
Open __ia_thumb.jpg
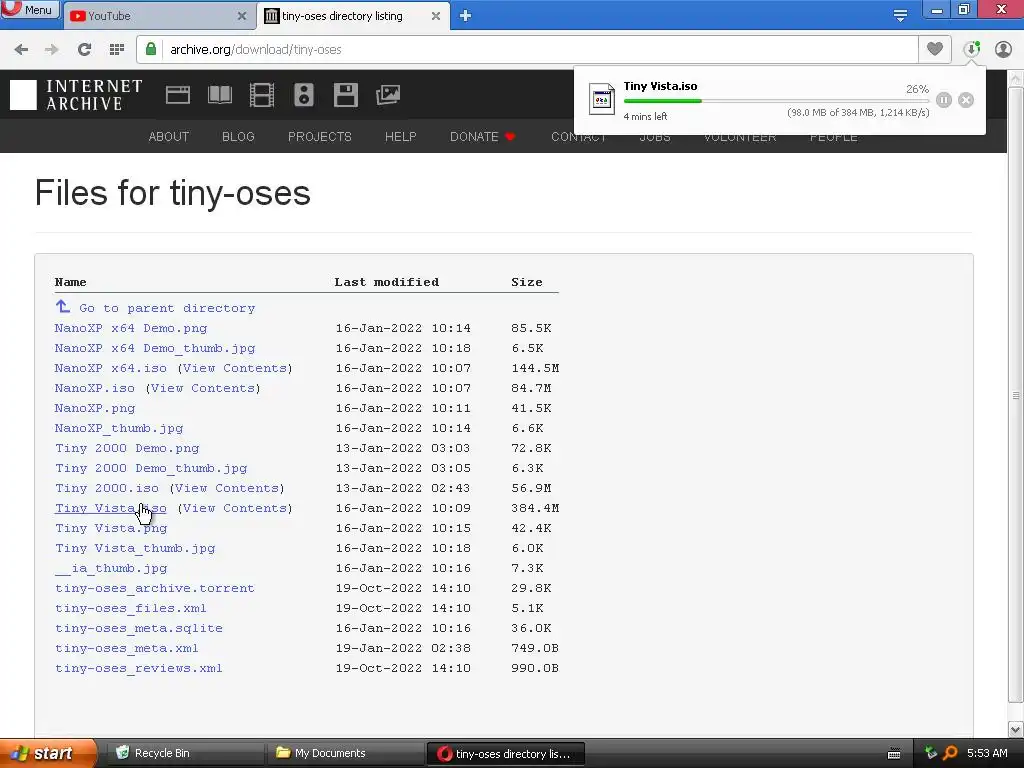(x=110, y=568)
